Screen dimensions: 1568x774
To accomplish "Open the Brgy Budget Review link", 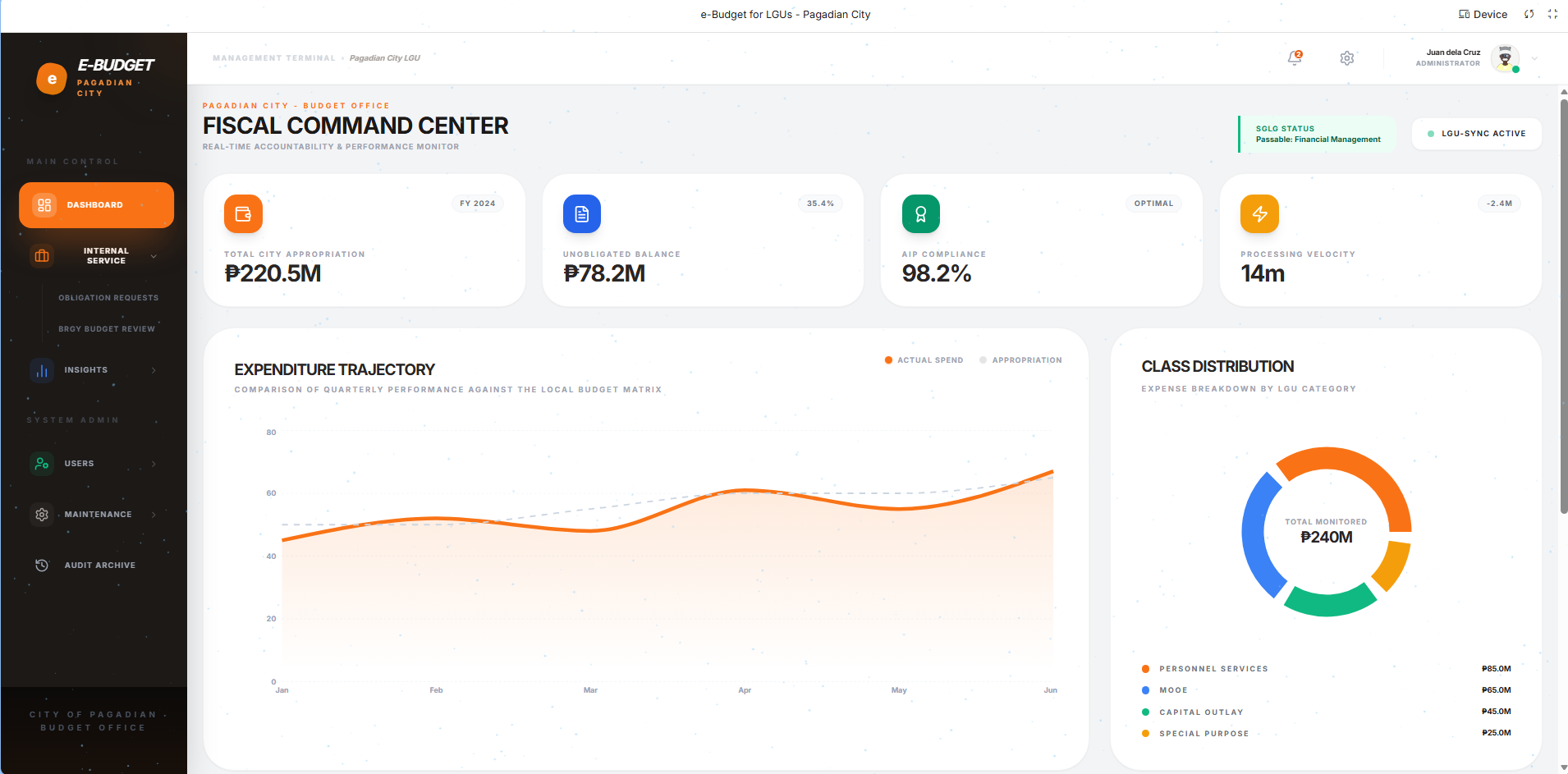I will (107, 328).
